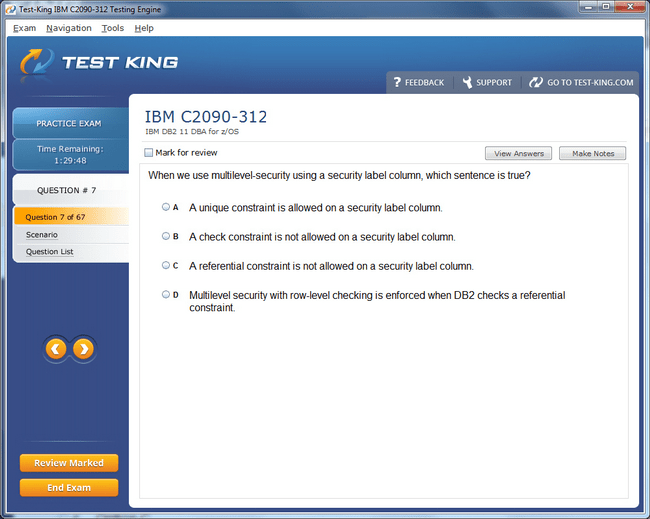The width and height of the screenshot is (650, 519).
Task: Select answer D radio button
Action: coord(166,294)
